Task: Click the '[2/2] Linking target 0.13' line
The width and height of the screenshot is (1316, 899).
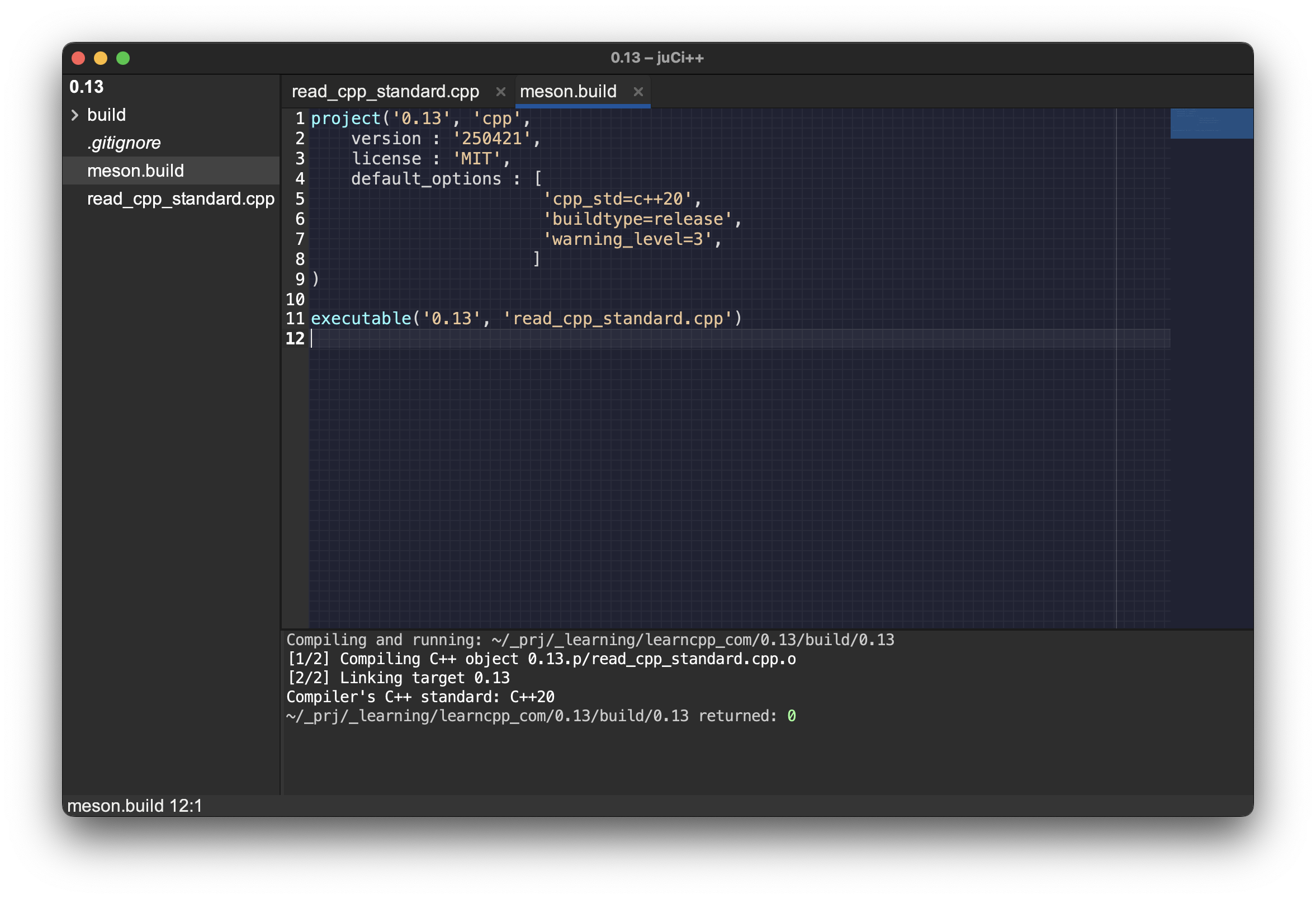Action: 398,678
